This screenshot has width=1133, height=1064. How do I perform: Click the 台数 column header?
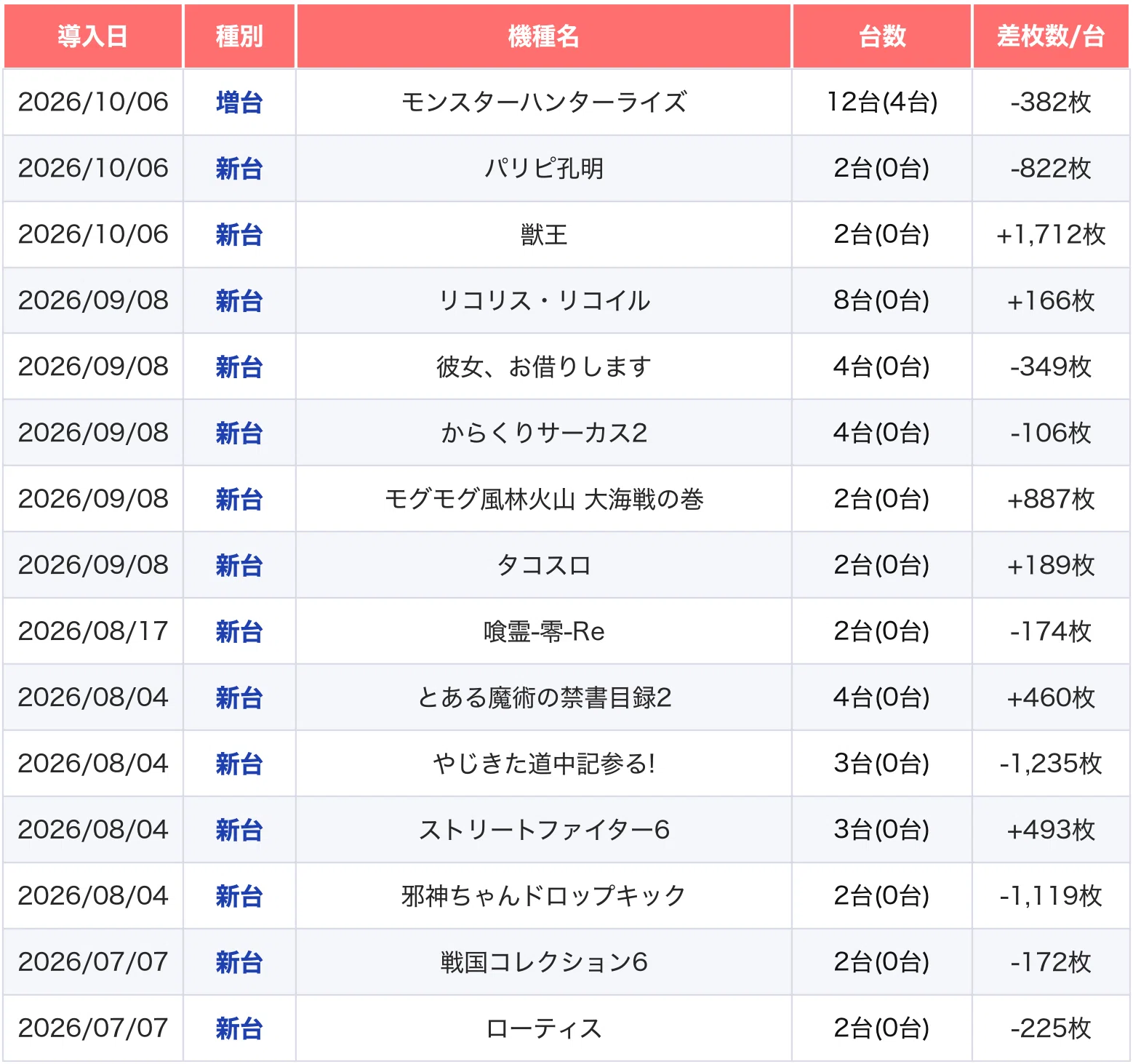[x=882, y=36]
